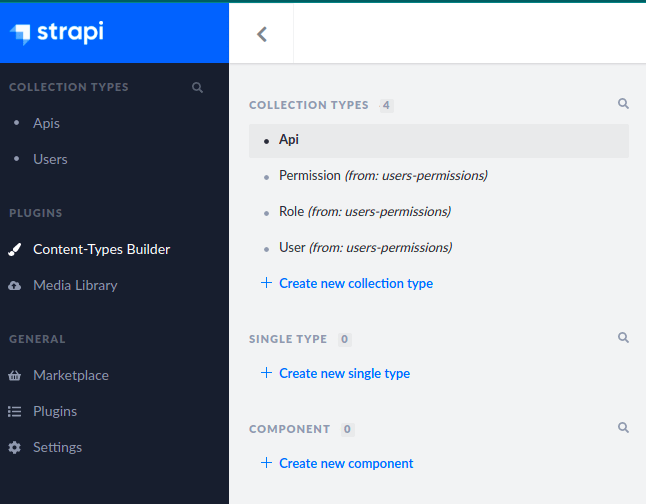This screenshot has width=646, height=504.
Task: Open the Content-Types Builder plugin
Action: coord(101,249)
